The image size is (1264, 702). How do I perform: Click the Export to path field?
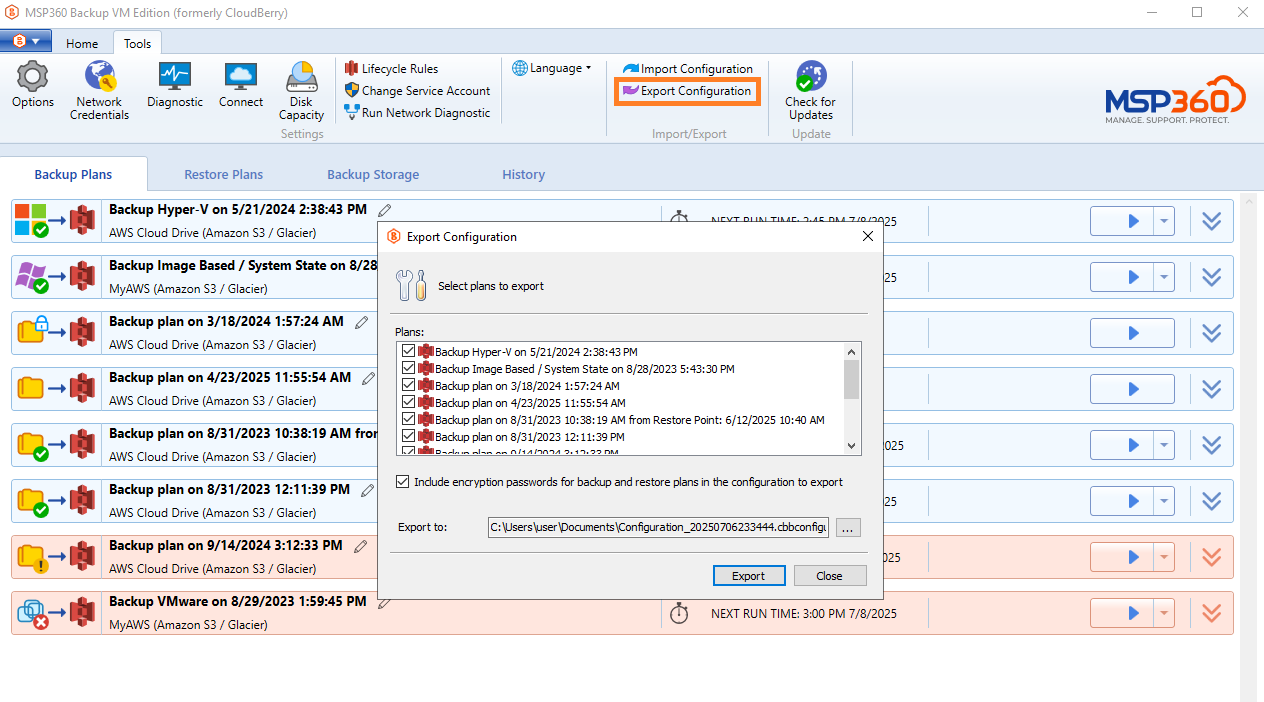[658, 527]
